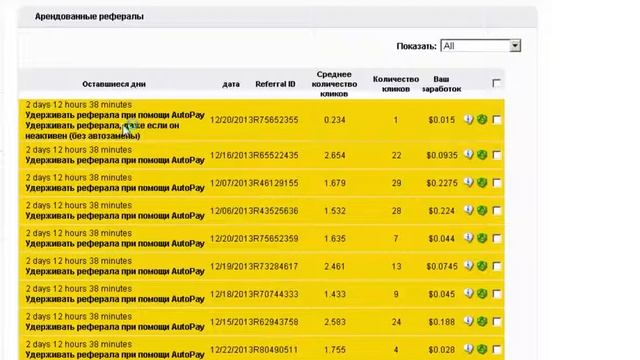Mark the checkbox for referral R62943758
Viewport: 640px width, 360px height.
point(497,322)
